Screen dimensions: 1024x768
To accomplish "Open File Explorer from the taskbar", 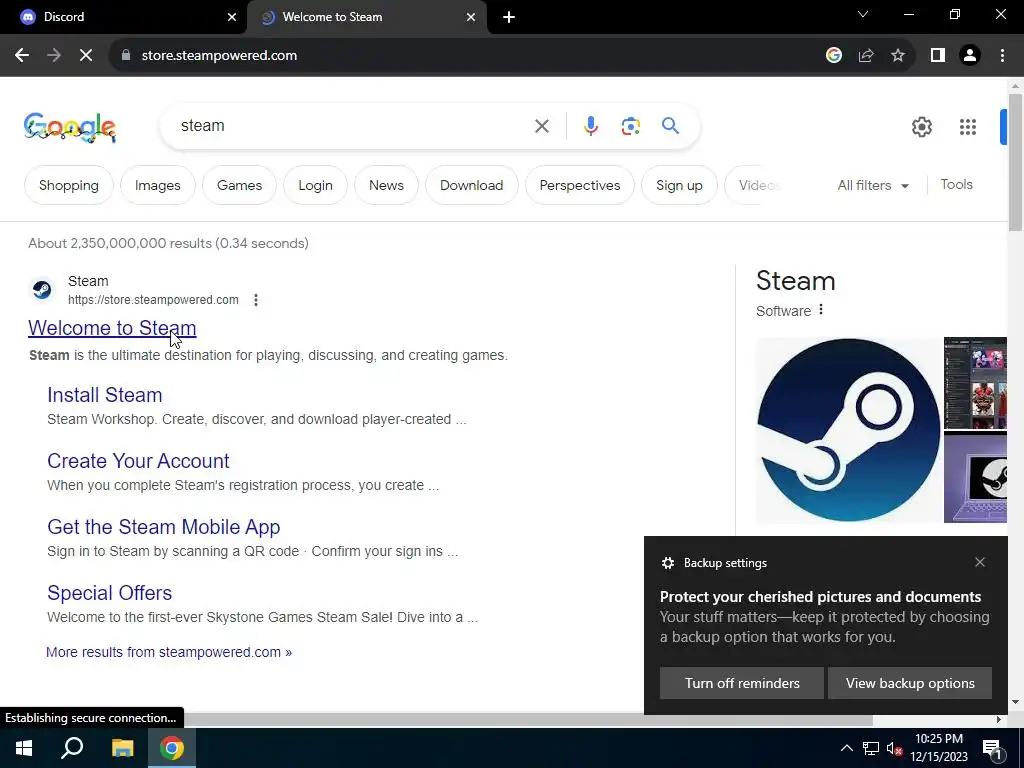I will pyautogui.click(x=122, y=748).
